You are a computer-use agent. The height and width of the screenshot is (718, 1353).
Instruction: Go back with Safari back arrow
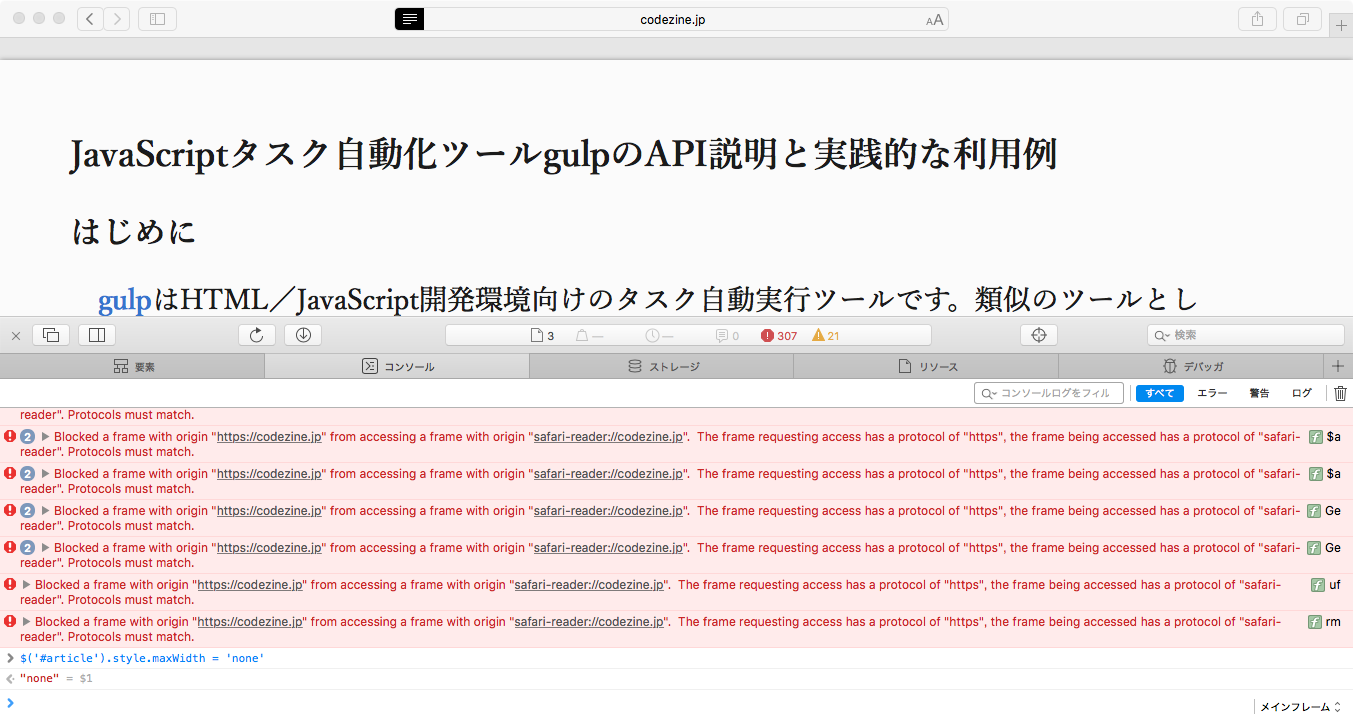tap(90, 19)
